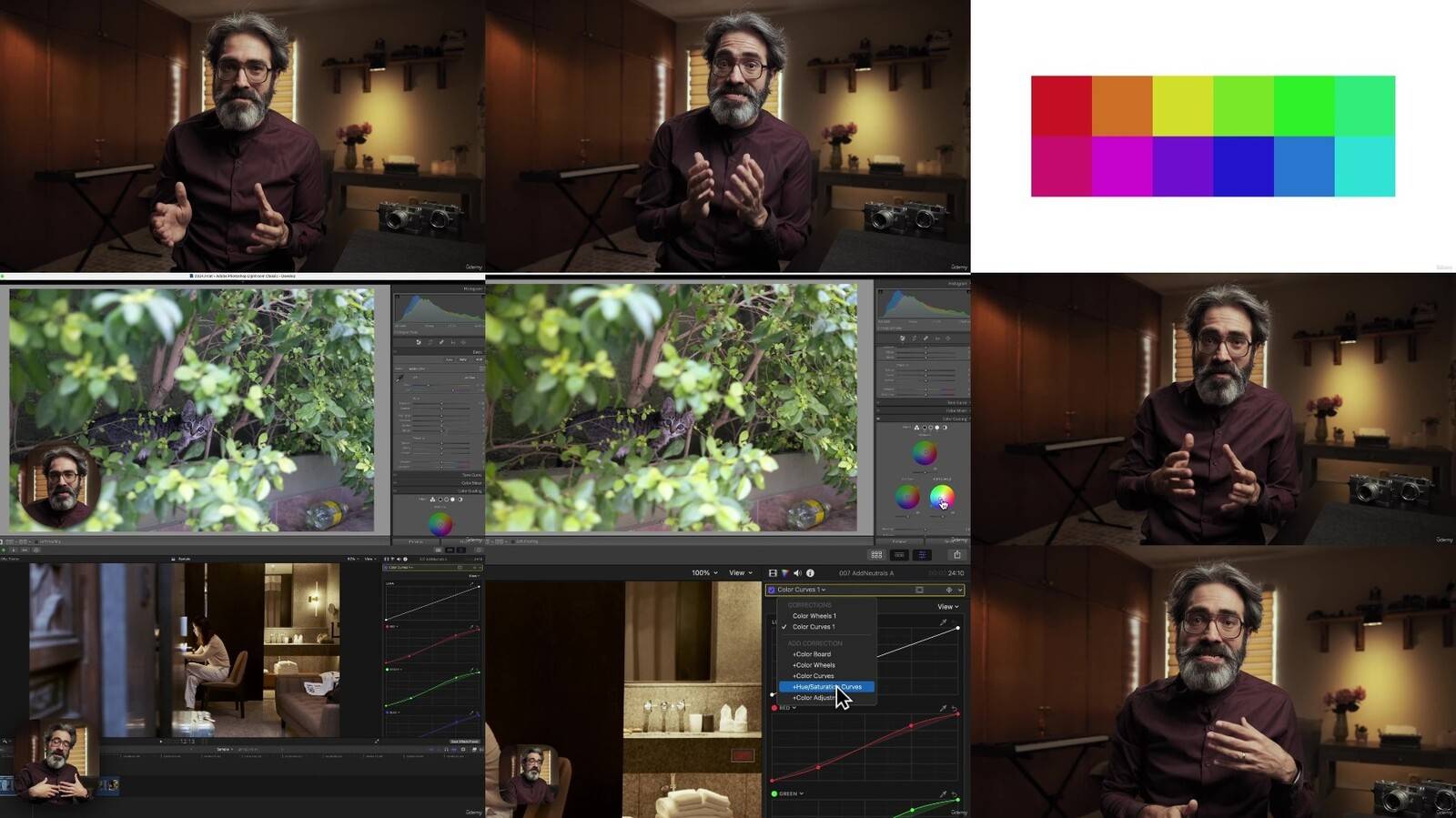Viewport: 1456px width, 818px height.
Task: Choose +Color Curves from Add Correction
Action: pyautogui.click(x=813, y=676)
